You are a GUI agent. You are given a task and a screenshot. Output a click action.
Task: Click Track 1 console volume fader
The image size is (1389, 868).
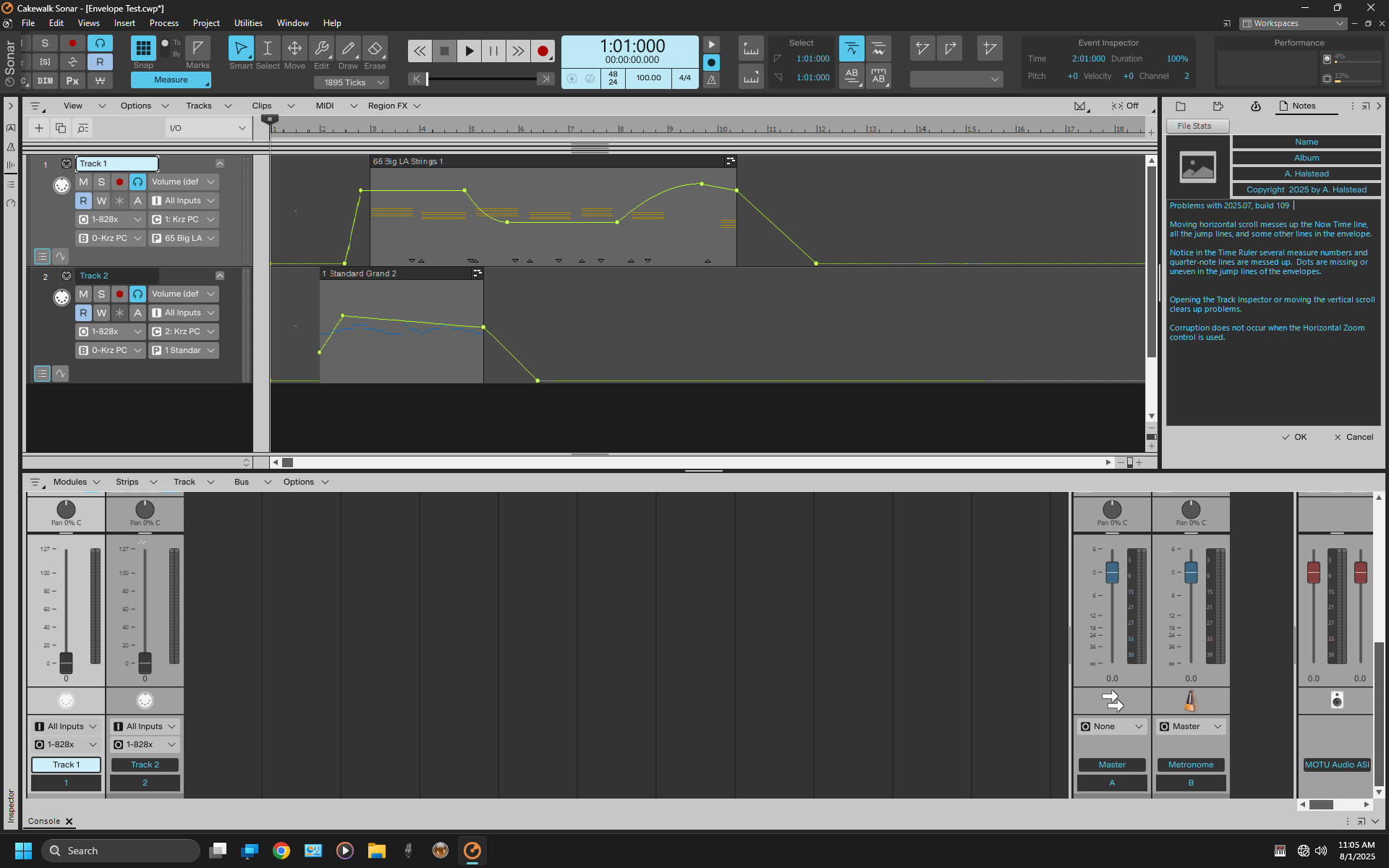(66, 662)
